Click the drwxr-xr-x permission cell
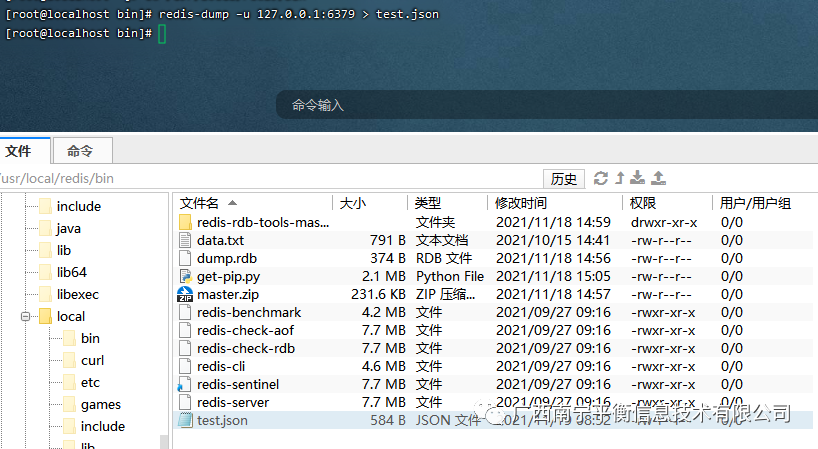Viewport: 818px width, 449px height. pyautogui.click(x=664, y=223)
